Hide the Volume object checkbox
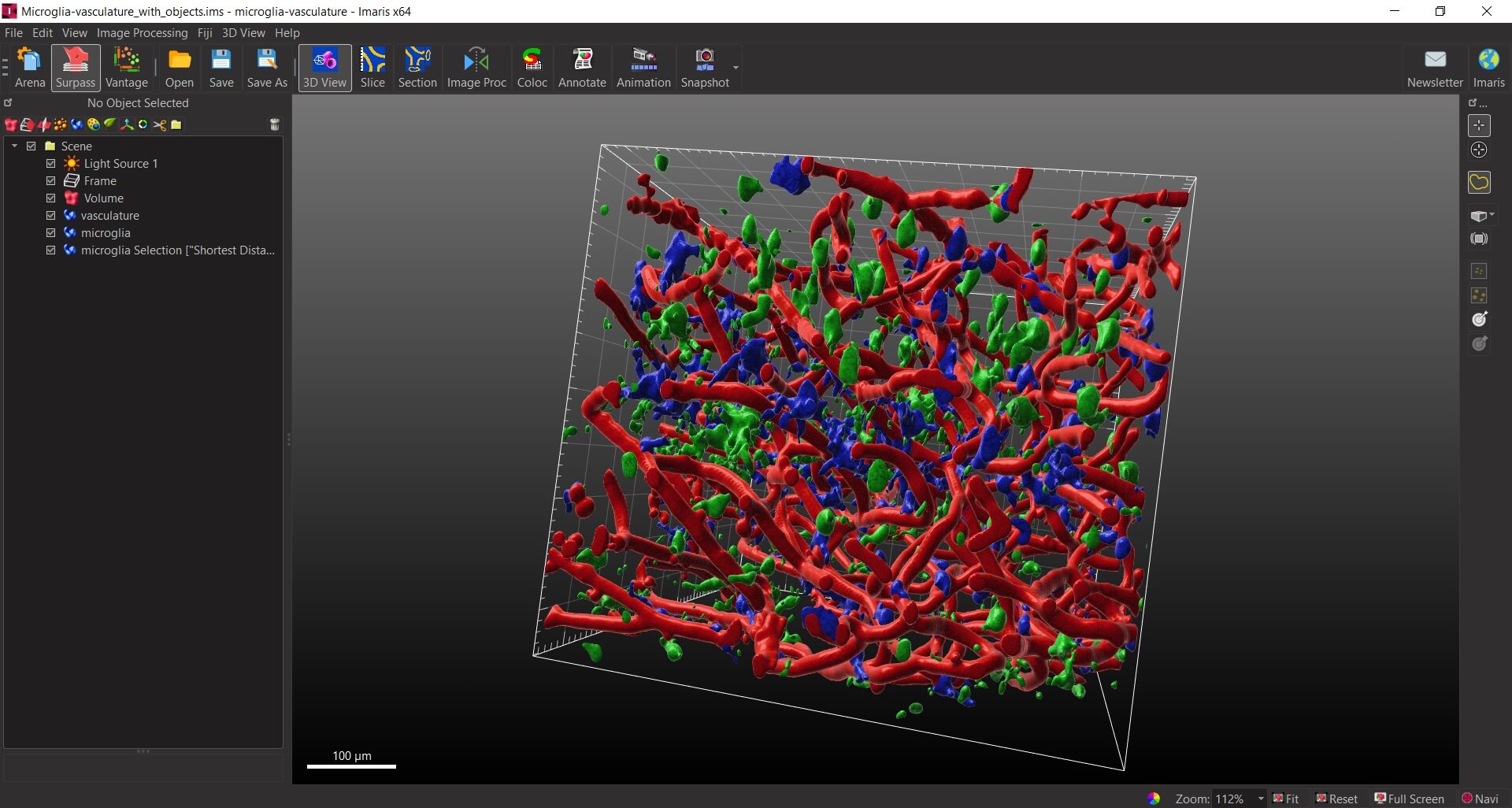 51,198
